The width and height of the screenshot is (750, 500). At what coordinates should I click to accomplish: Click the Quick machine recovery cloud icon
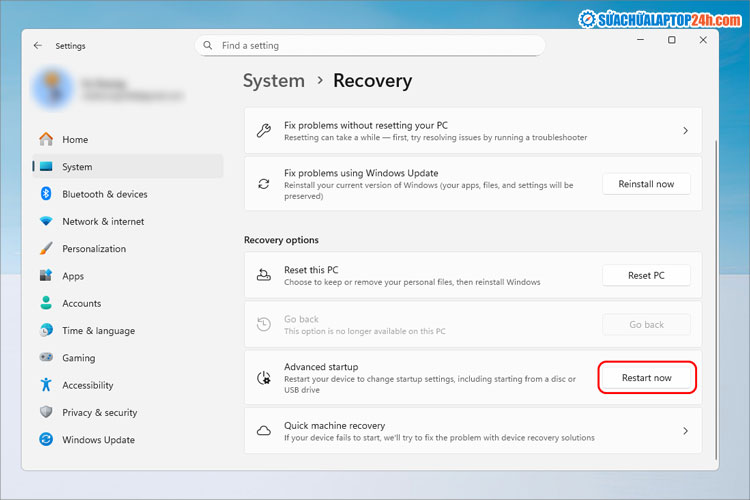coord(264,431)
